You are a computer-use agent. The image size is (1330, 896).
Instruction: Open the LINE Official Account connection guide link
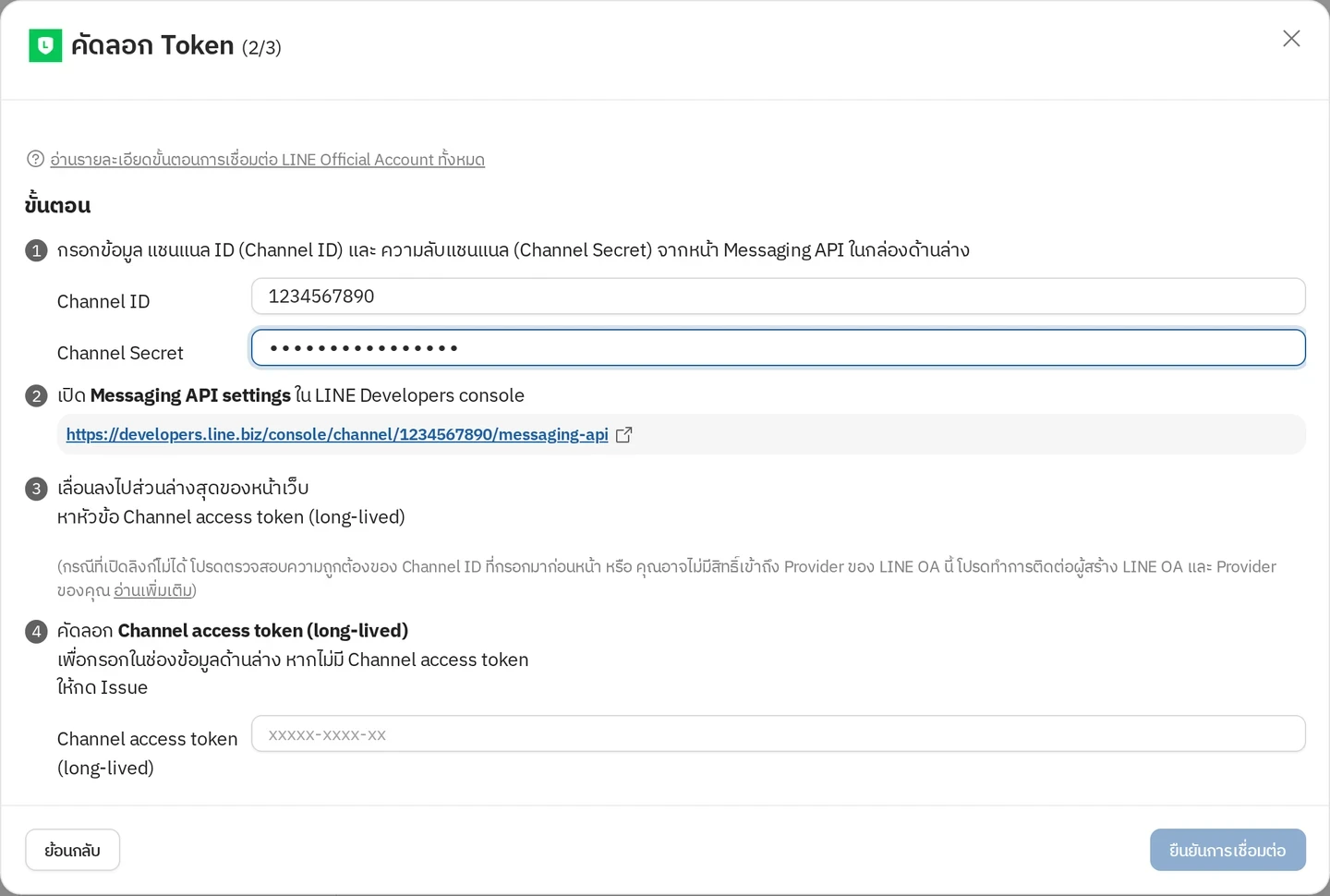[267, 159]
